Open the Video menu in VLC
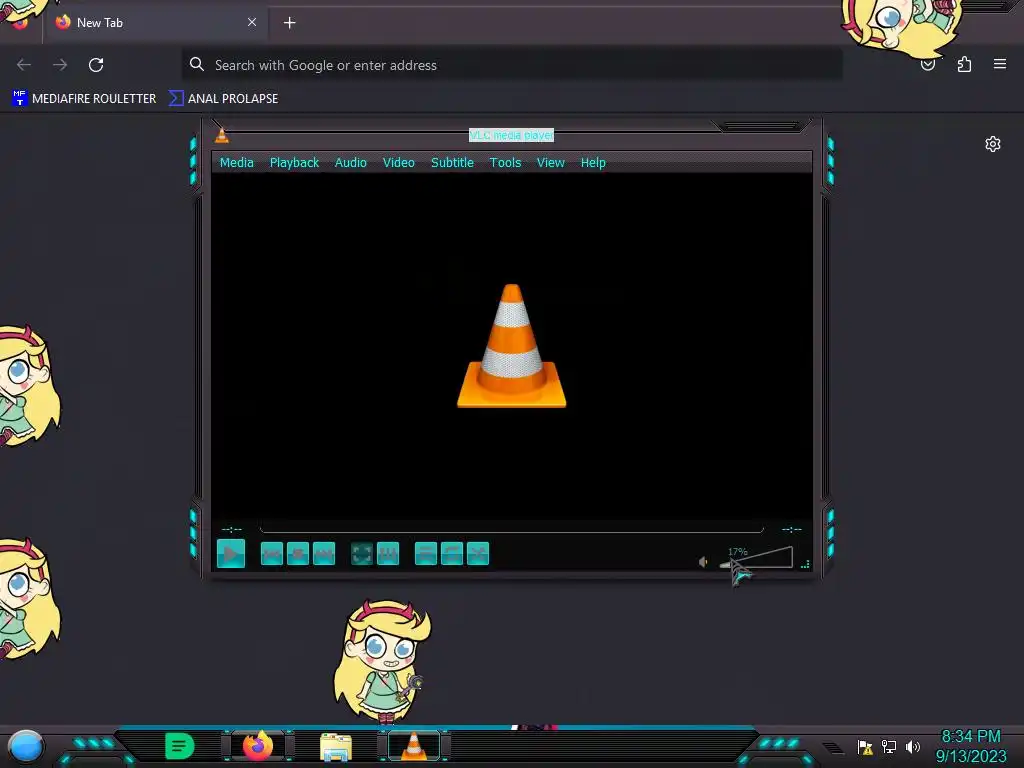Image resolution: width=1024 pixels, height=768 pixels. (x=398, y=163)
